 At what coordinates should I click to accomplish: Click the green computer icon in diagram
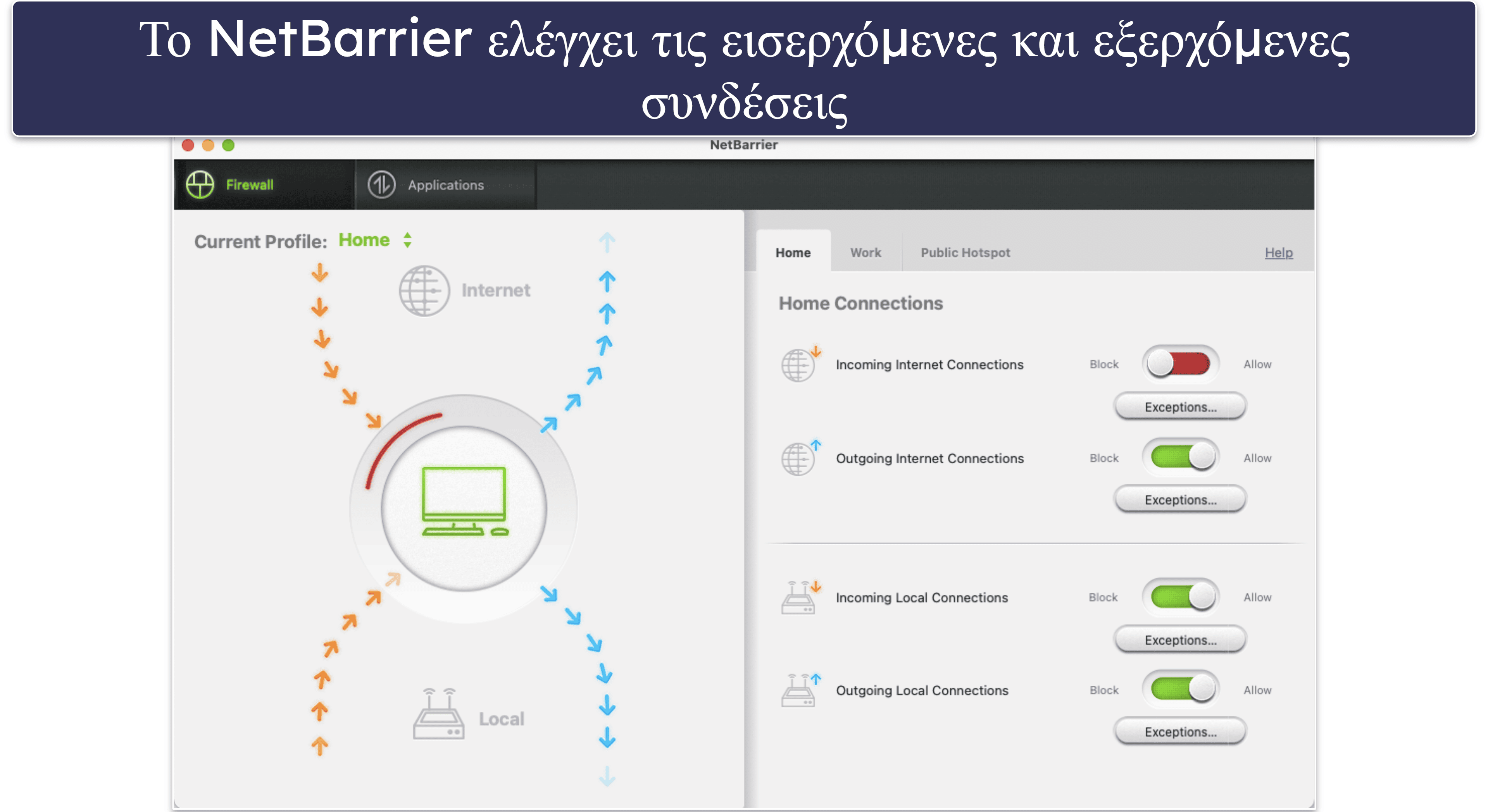pos(464,501)
